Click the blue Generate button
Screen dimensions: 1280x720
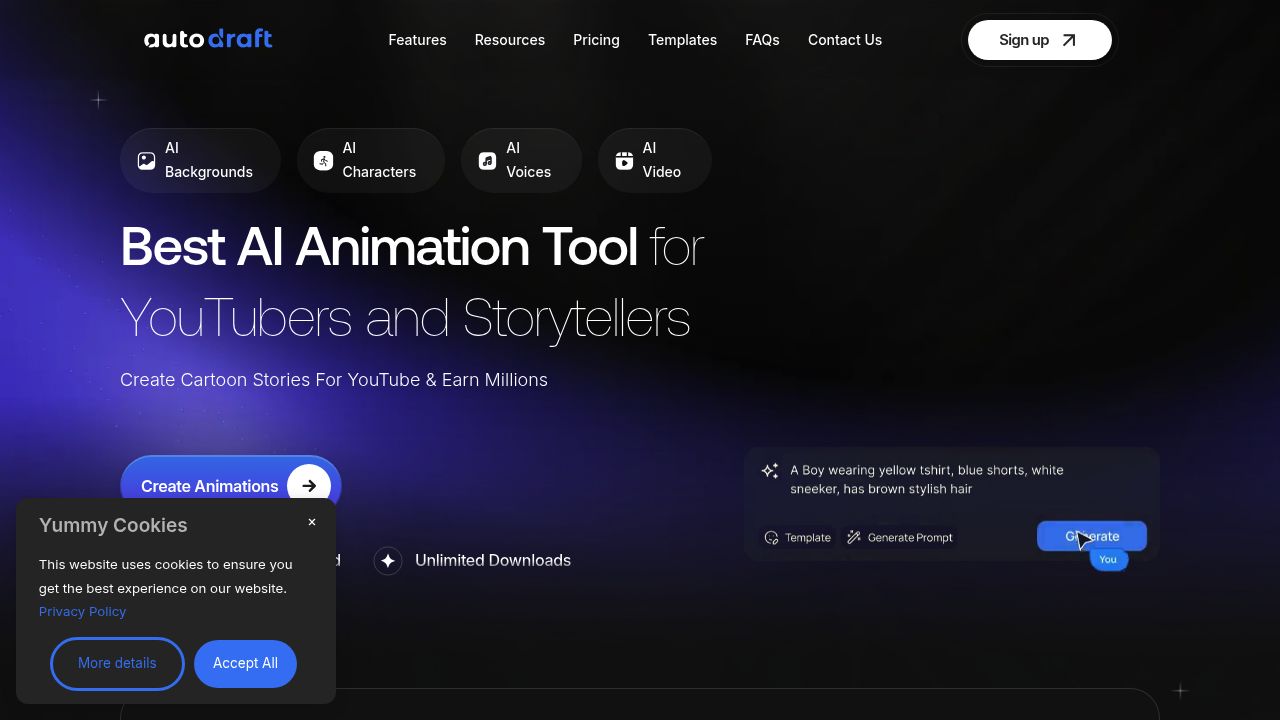click(x=1092, y=536)
